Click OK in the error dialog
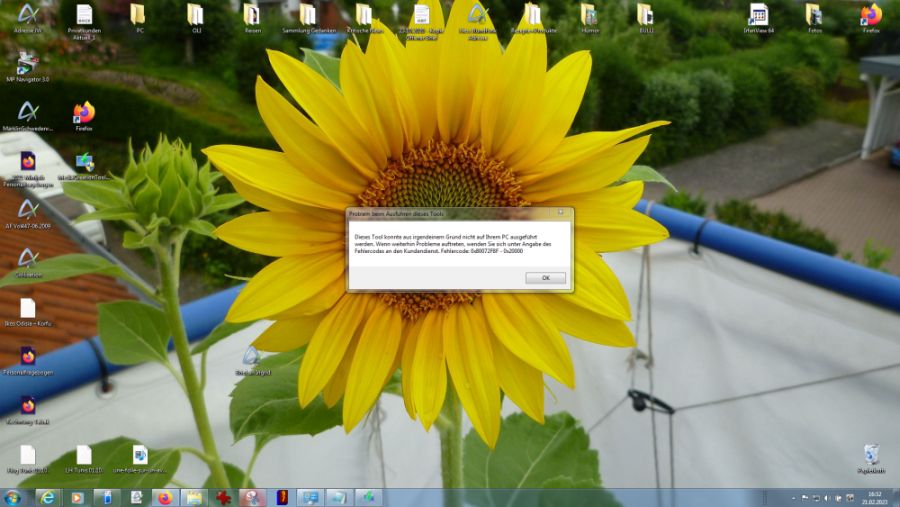Image resolution: width=900 pixels, height=507 pixels. [545, 278]
